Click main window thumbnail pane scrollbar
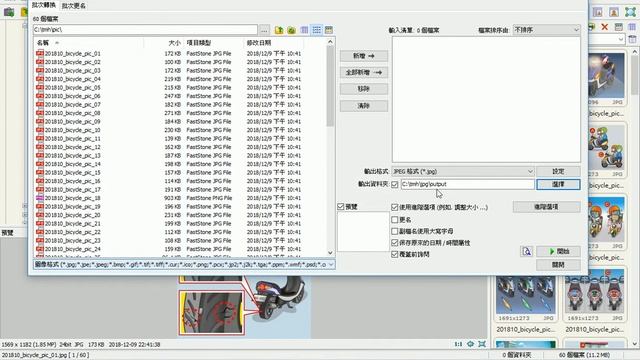Viewport: 640px width, 360px height. (x=635, y=74)
